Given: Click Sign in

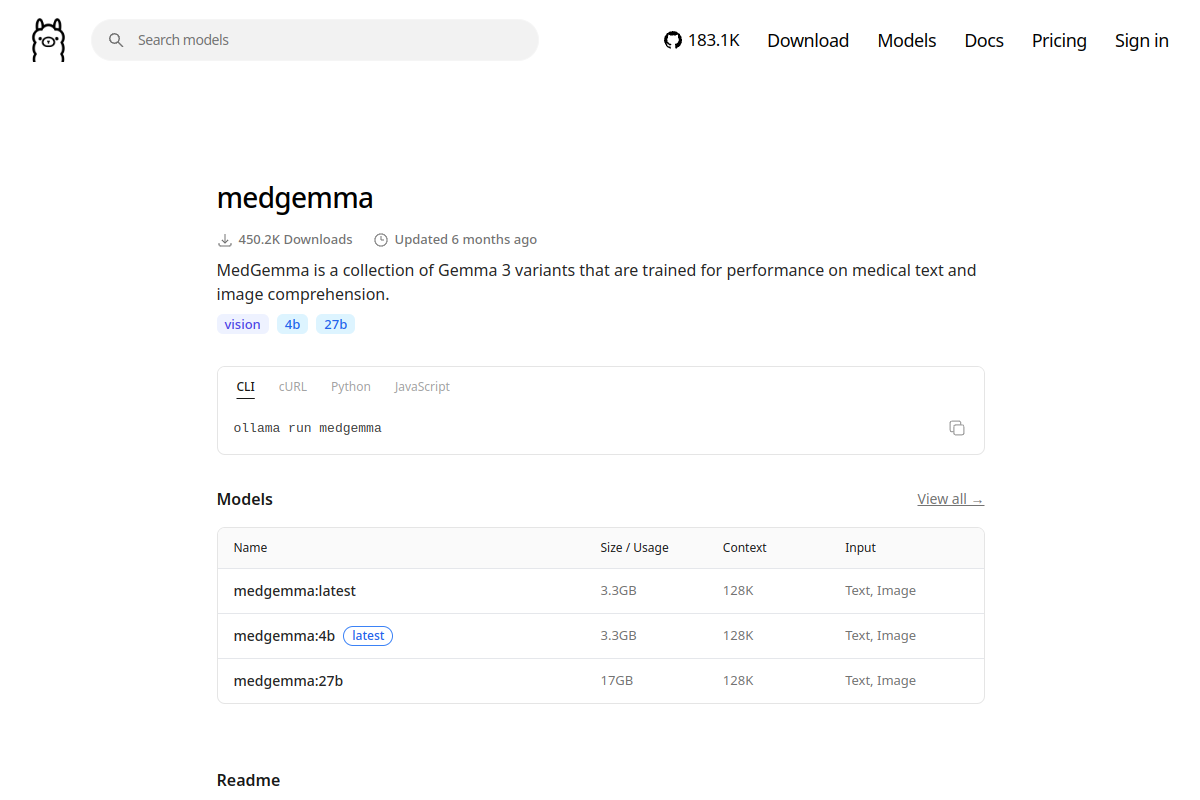Looking at the screenshot, I should (x=1142, y=40).
